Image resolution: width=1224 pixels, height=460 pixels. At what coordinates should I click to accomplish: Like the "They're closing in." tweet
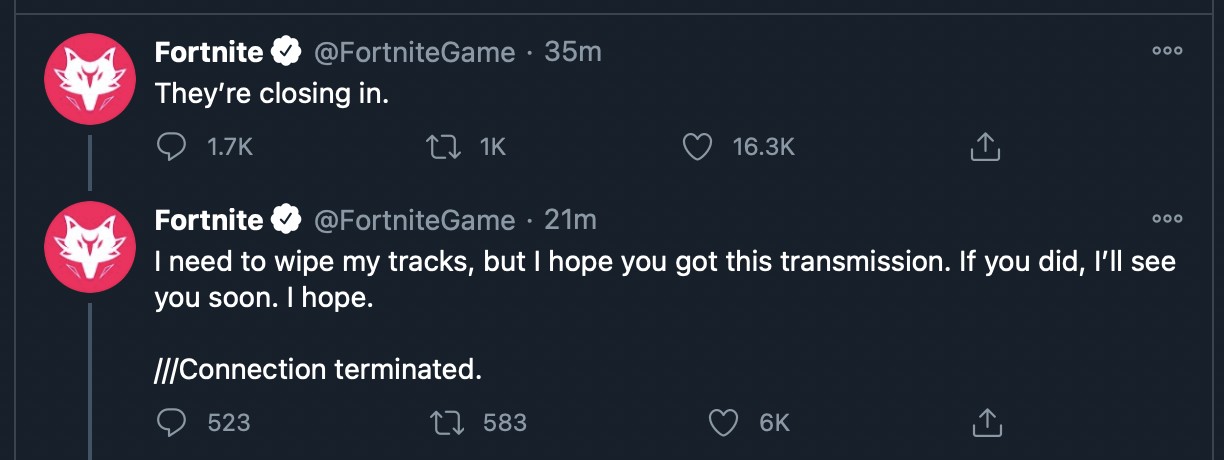696,147
